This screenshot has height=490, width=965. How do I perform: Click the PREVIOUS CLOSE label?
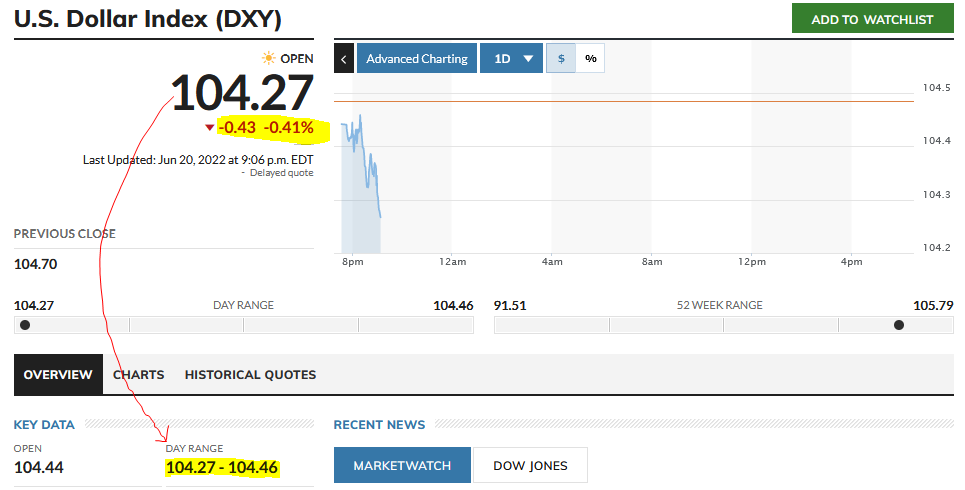(x=65, y=234)
